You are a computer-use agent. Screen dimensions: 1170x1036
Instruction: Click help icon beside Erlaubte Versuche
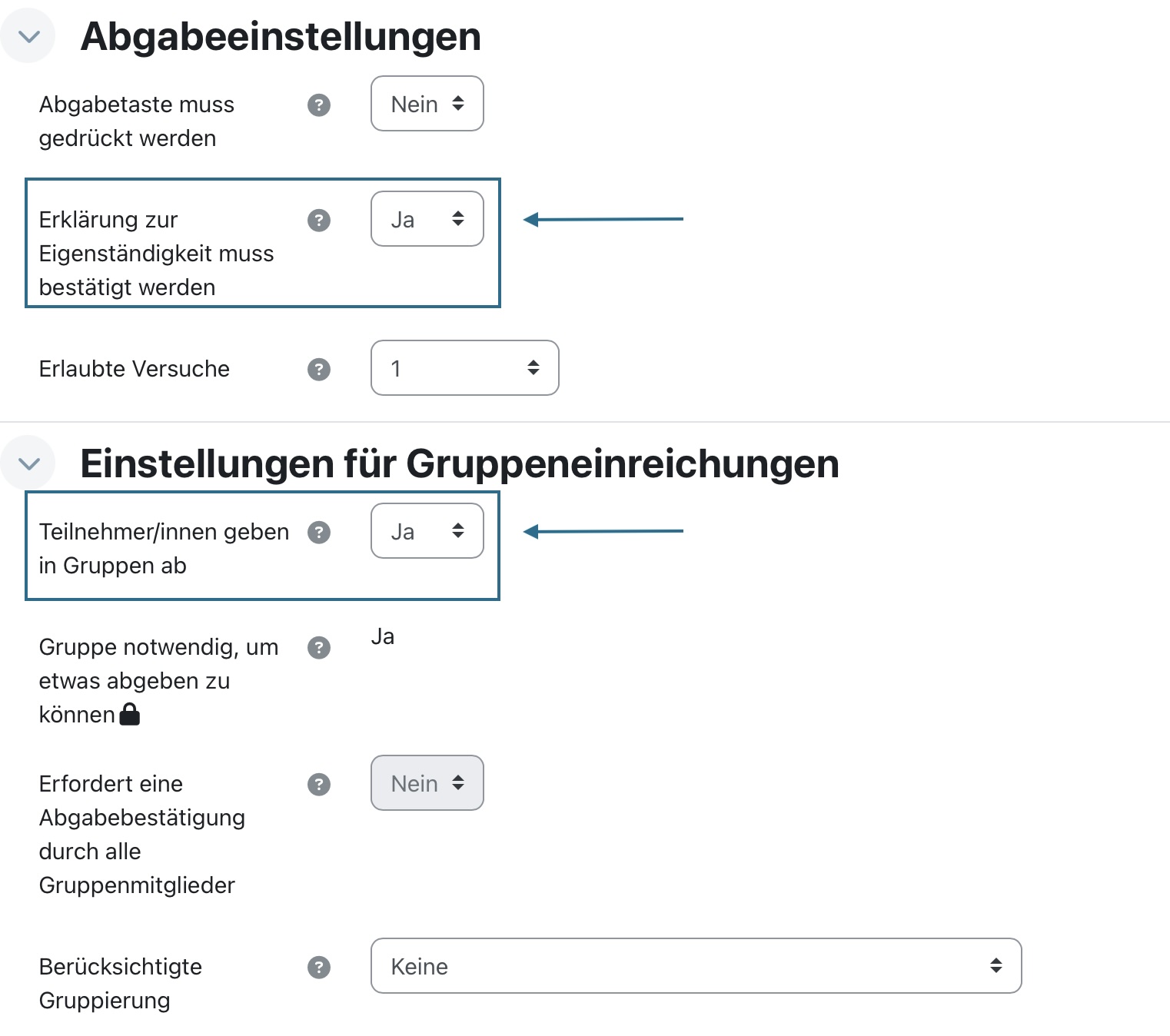click(x=319, y=370)
